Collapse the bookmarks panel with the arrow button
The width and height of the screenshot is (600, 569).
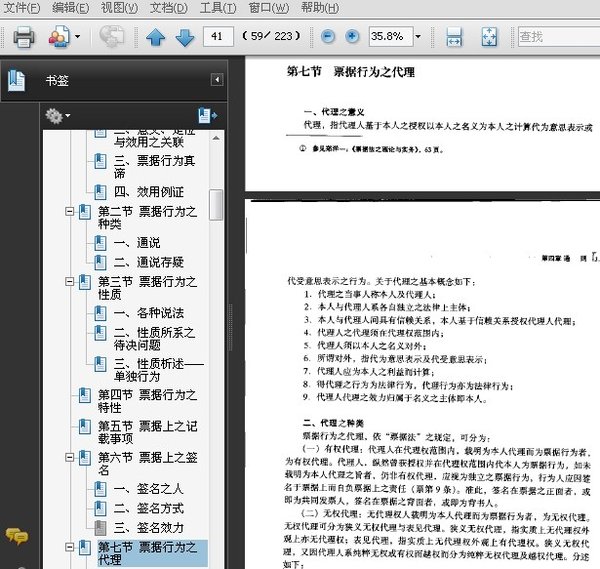pyautogui.click(x=217, y=80)
